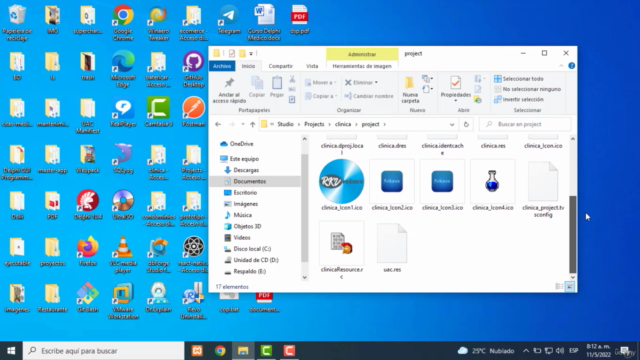Viewport: 640px width, 360px height.
Task: Open Papelera de reciclaje icon
Action: [17, 22]
